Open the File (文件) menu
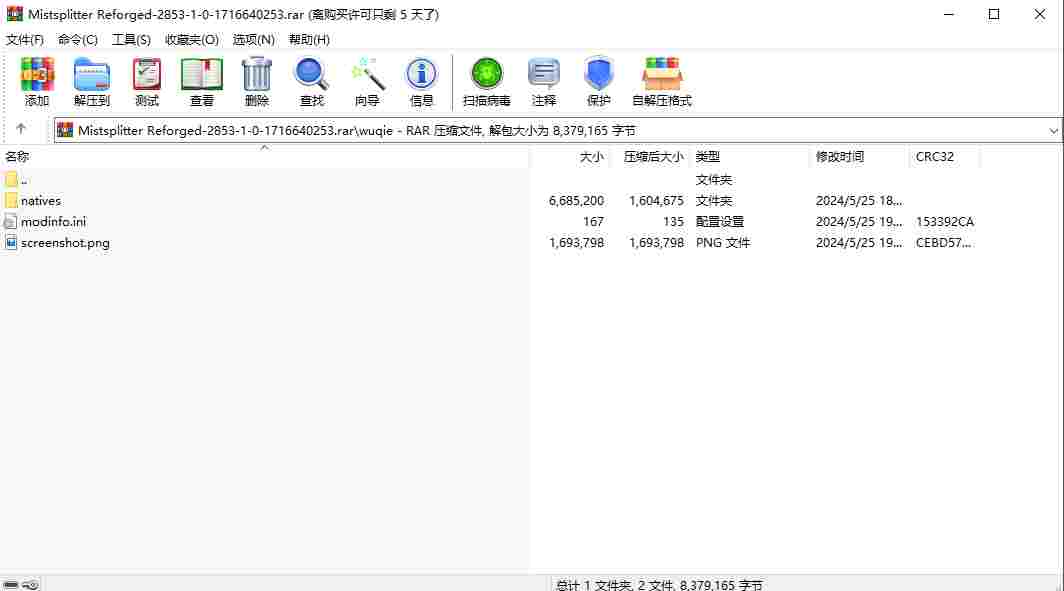The image size is (1064, 591). (25, 39)
